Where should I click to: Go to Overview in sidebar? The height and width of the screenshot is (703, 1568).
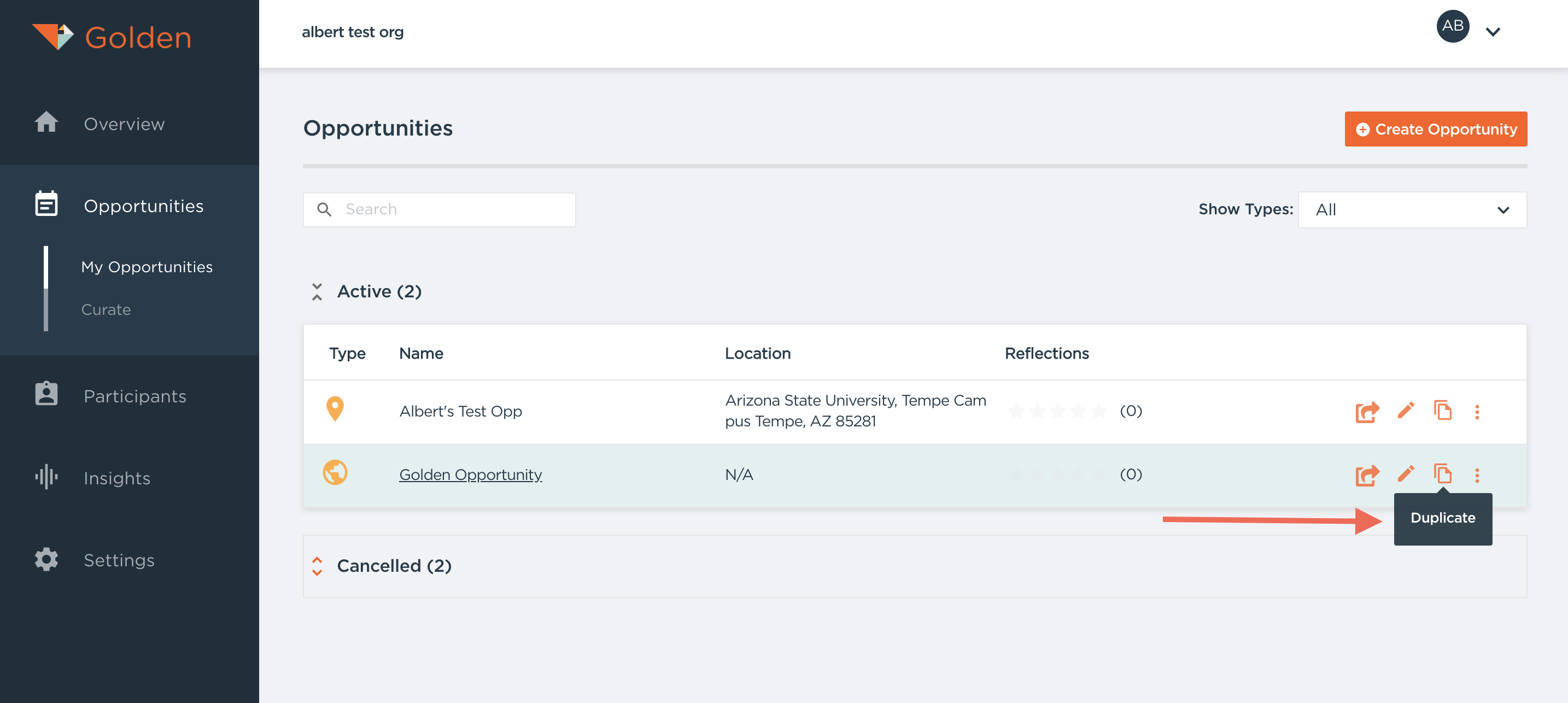124,124
